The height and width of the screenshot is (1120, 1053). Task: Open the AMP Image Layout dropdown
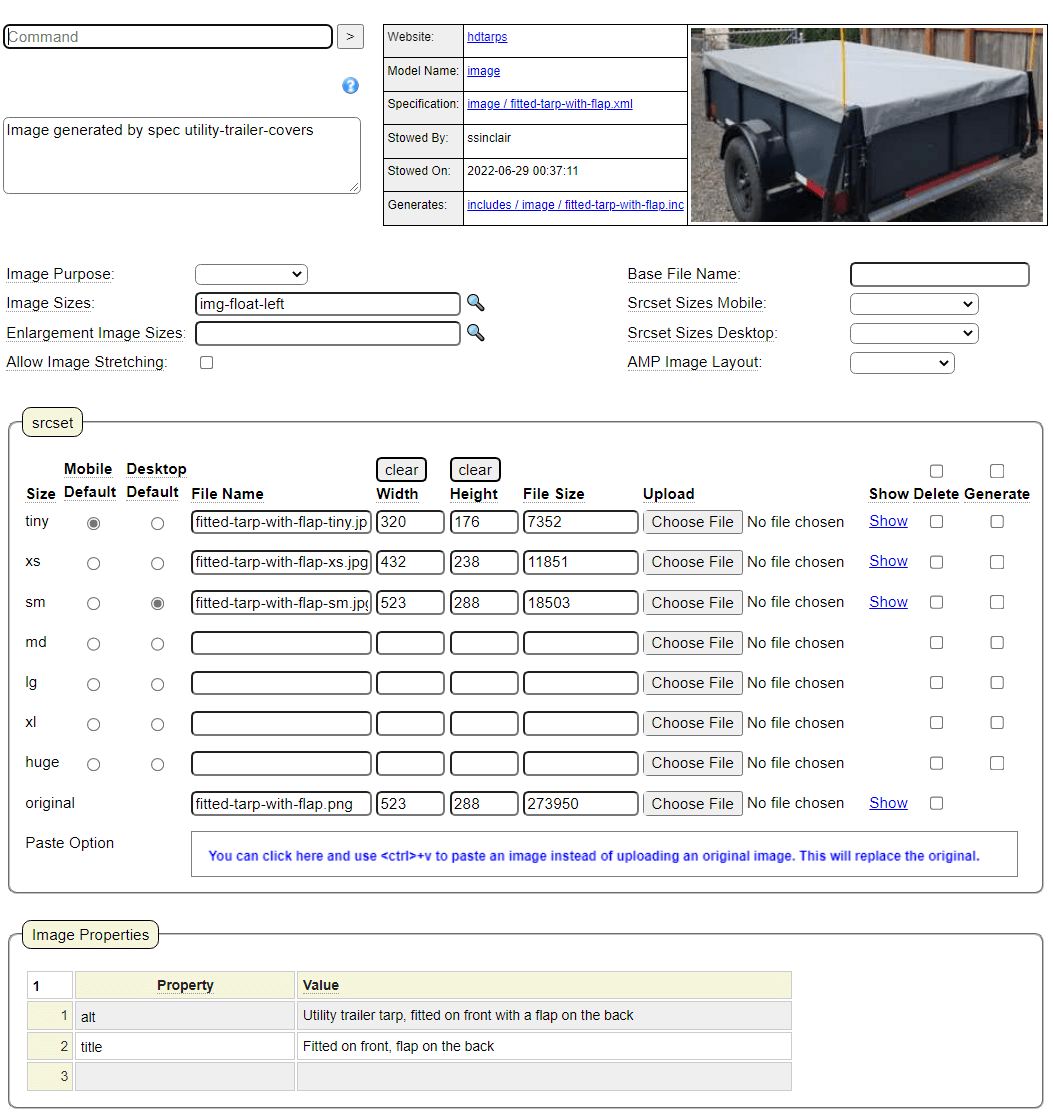901,363
